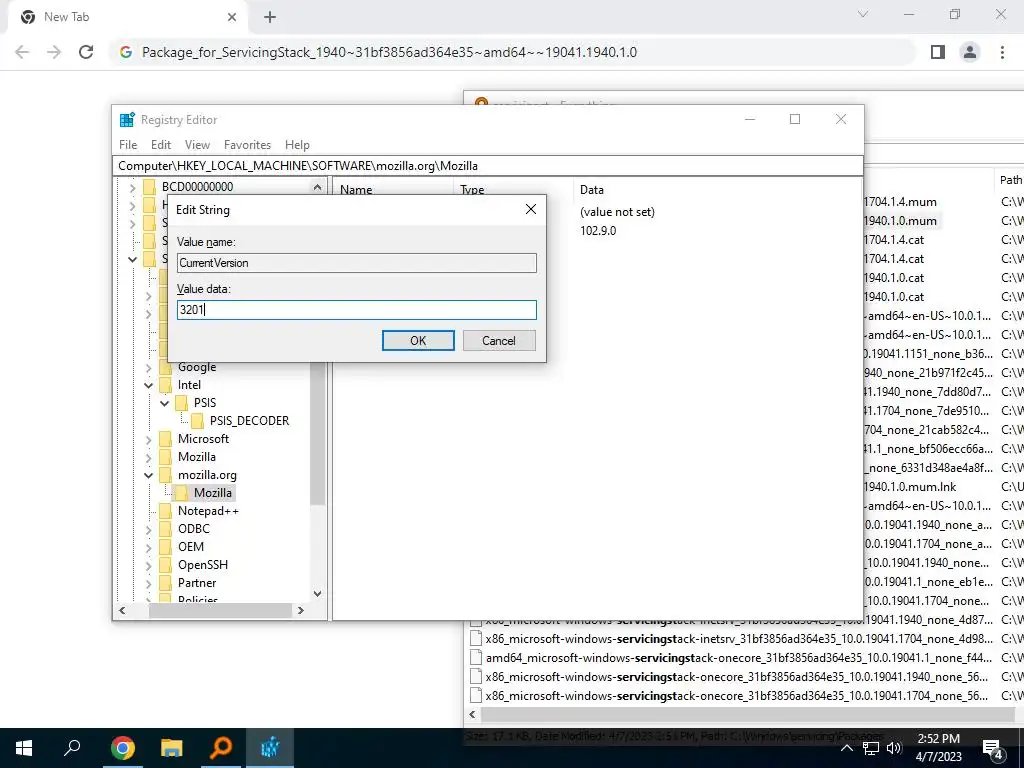Select the PSIS_DECODER key

click(249, 421)
